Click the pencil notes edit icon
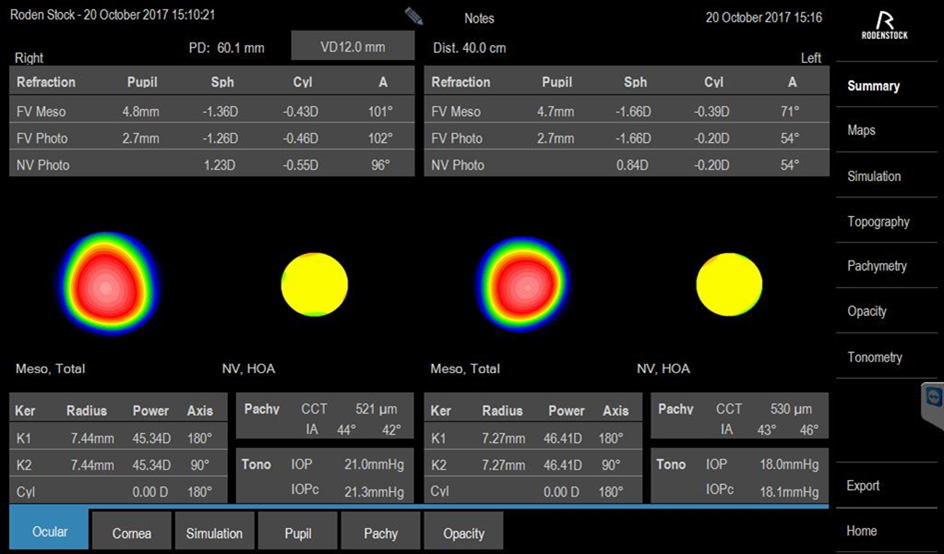Image resolution: width=944 pixels, height=554 pixels. pos(414,16)
